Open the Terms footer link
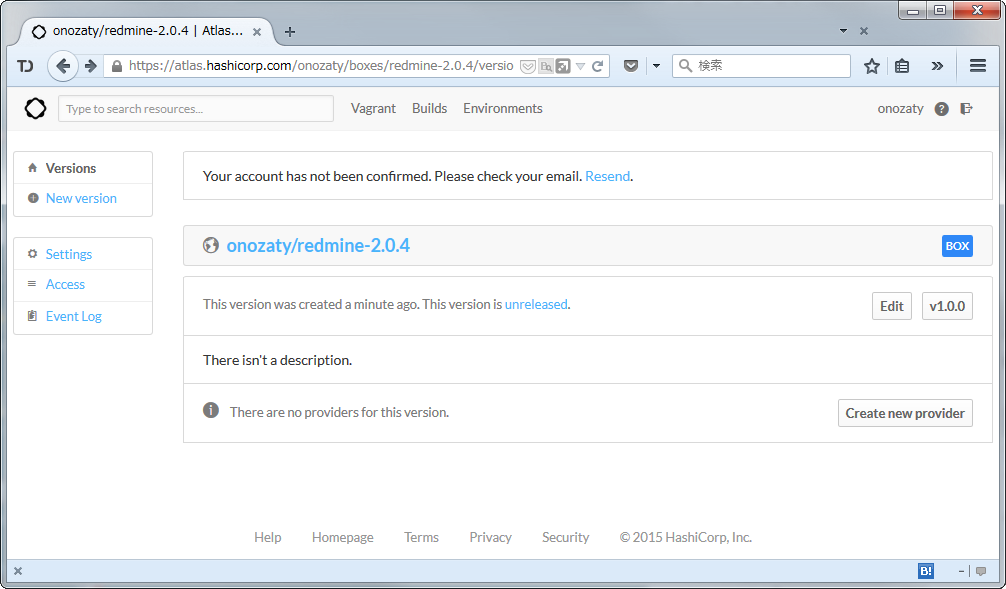This screenshot has width=1006, height=589. [422, 537]
